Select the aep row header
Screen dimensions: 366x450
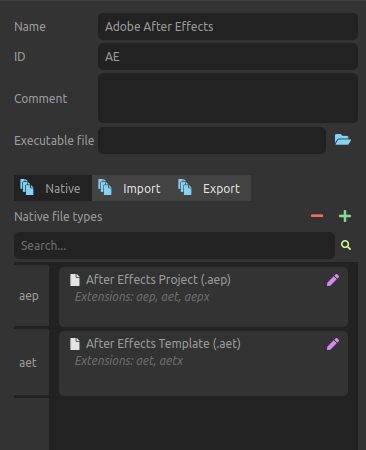[x=31, y=296]
